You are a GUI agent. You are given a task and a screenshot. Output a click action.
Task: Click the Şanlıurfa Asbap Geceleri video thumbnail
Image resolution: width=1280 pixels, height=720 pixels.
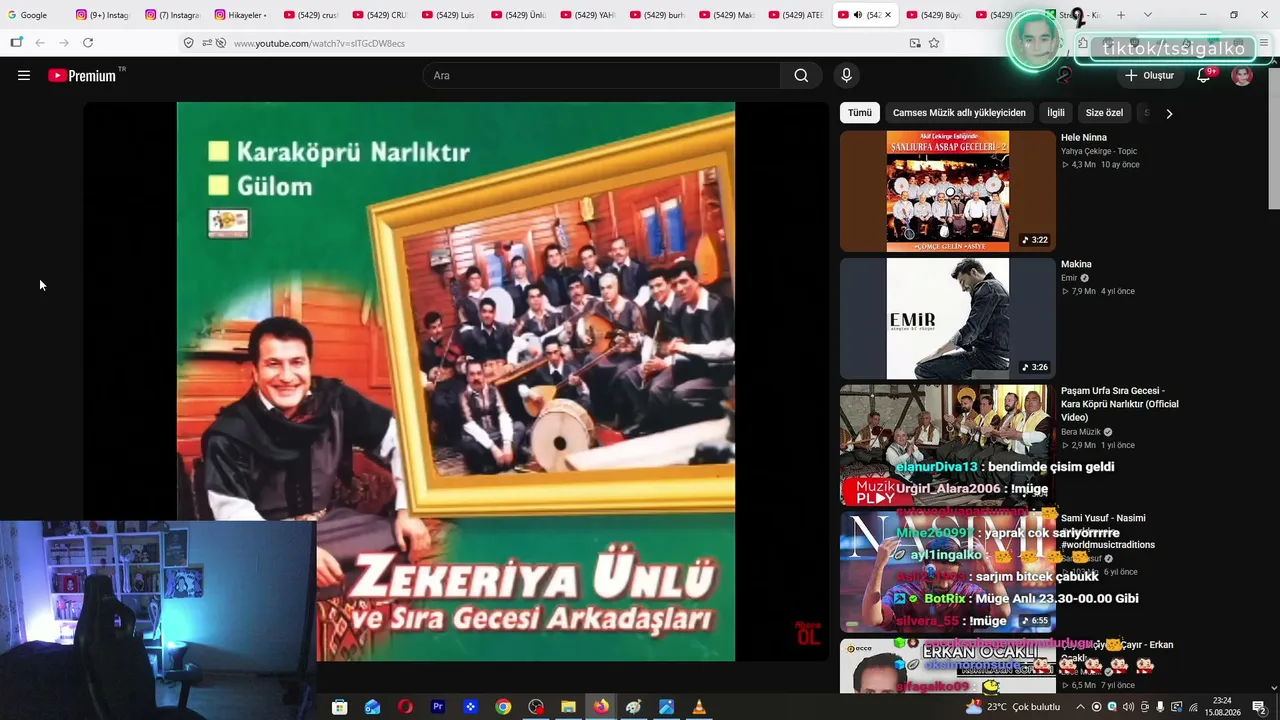(948, 191)
